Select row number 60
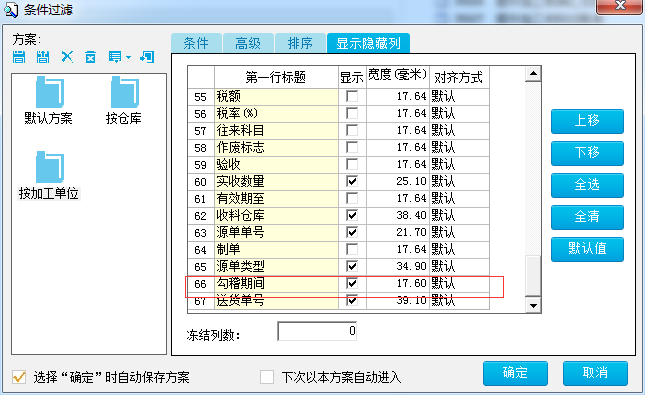 point(201,182)
